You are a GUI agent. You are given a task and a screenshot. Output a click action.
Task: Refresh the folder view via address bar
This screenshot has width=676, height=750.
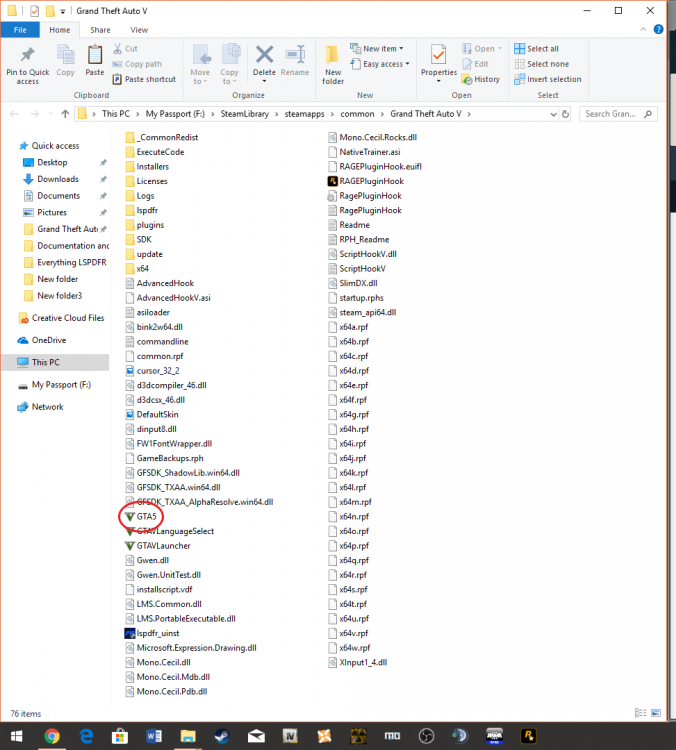coord(565,114)
